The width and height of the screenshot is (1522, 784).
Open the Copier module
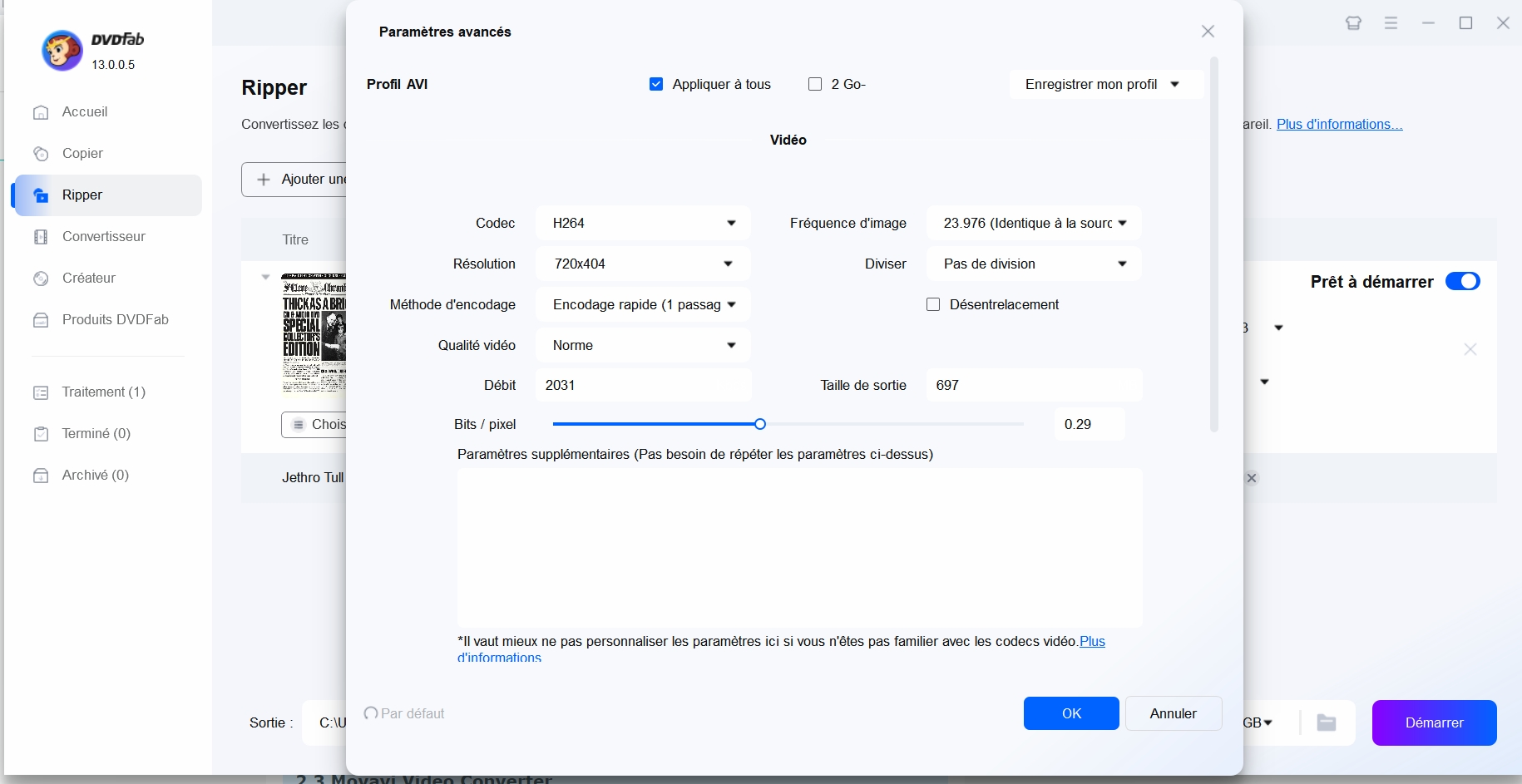(108, 154)
